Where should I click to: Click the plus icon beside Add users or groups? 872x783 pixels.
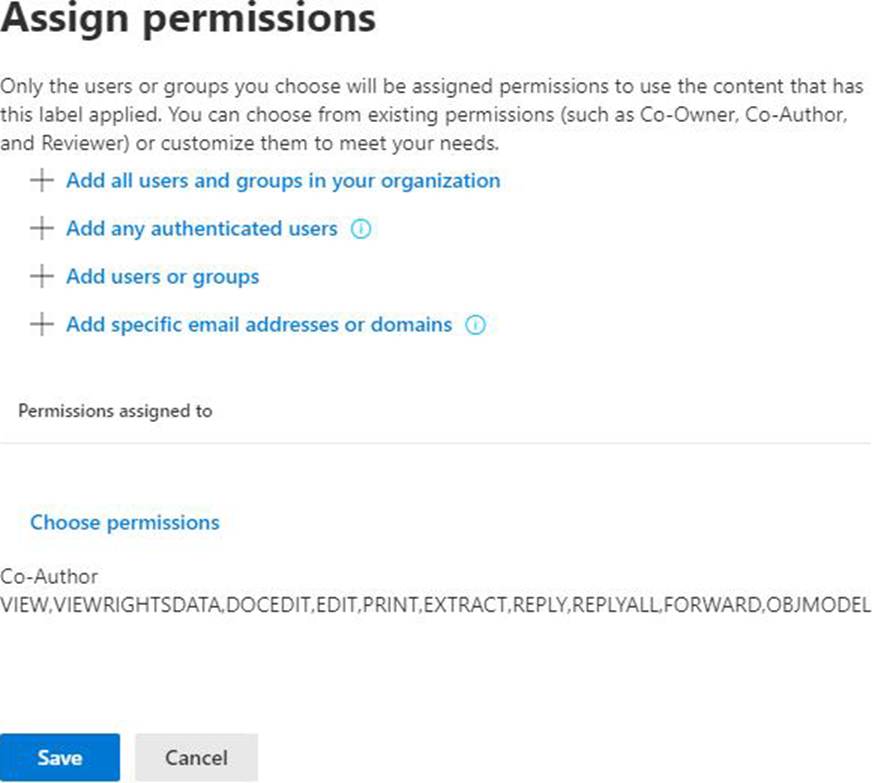[41, 277]
